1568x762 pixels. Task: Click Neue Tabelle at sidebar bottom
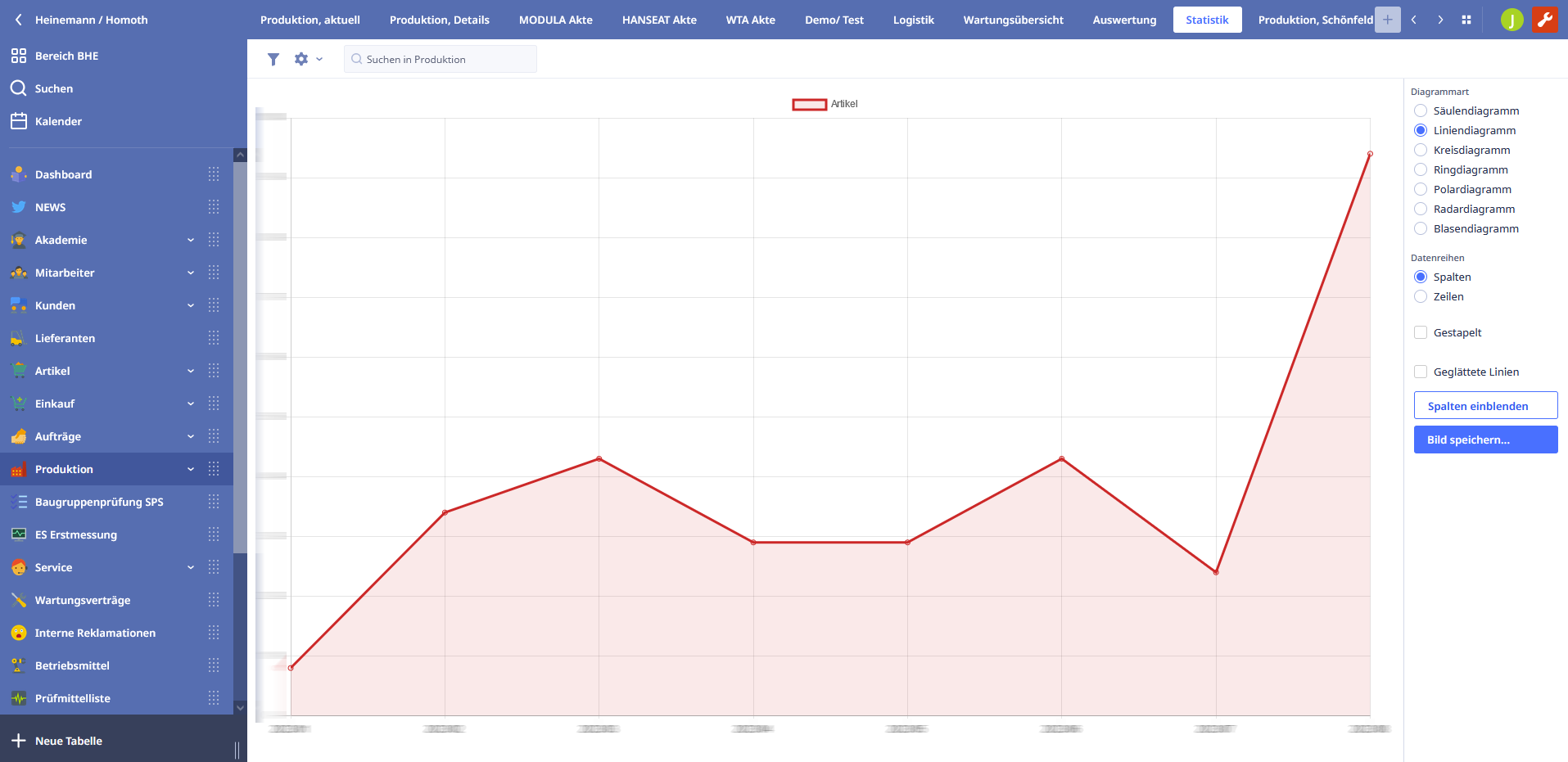[69, 741]
